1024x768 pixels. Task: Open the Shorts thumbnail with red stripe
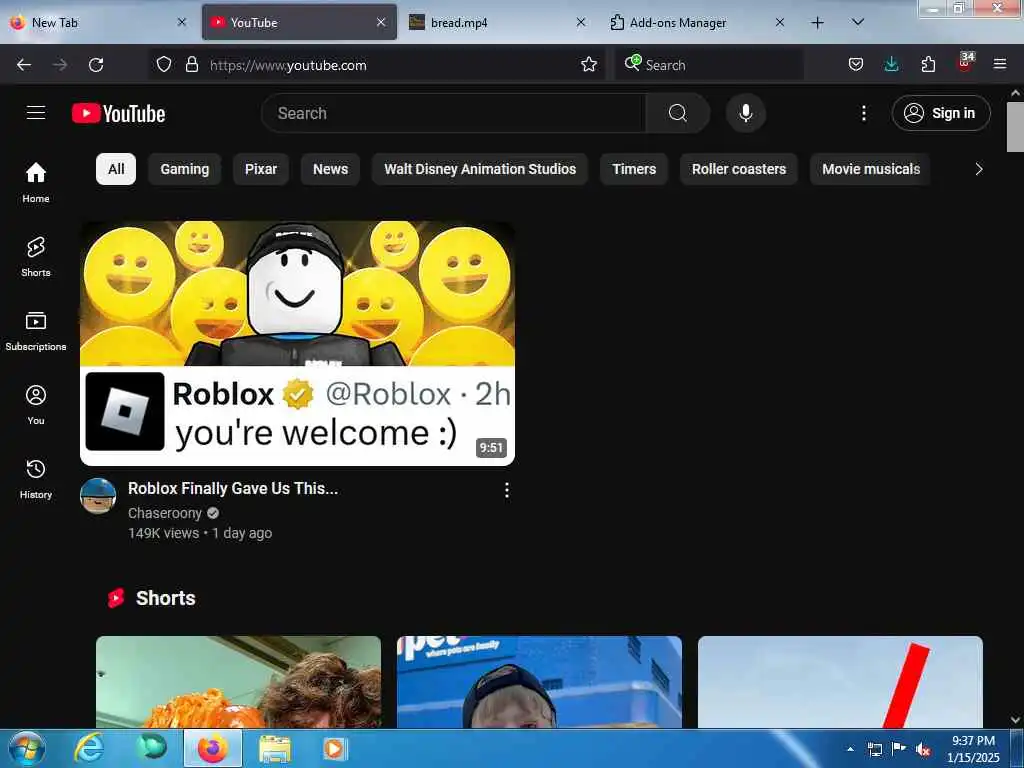840,682
